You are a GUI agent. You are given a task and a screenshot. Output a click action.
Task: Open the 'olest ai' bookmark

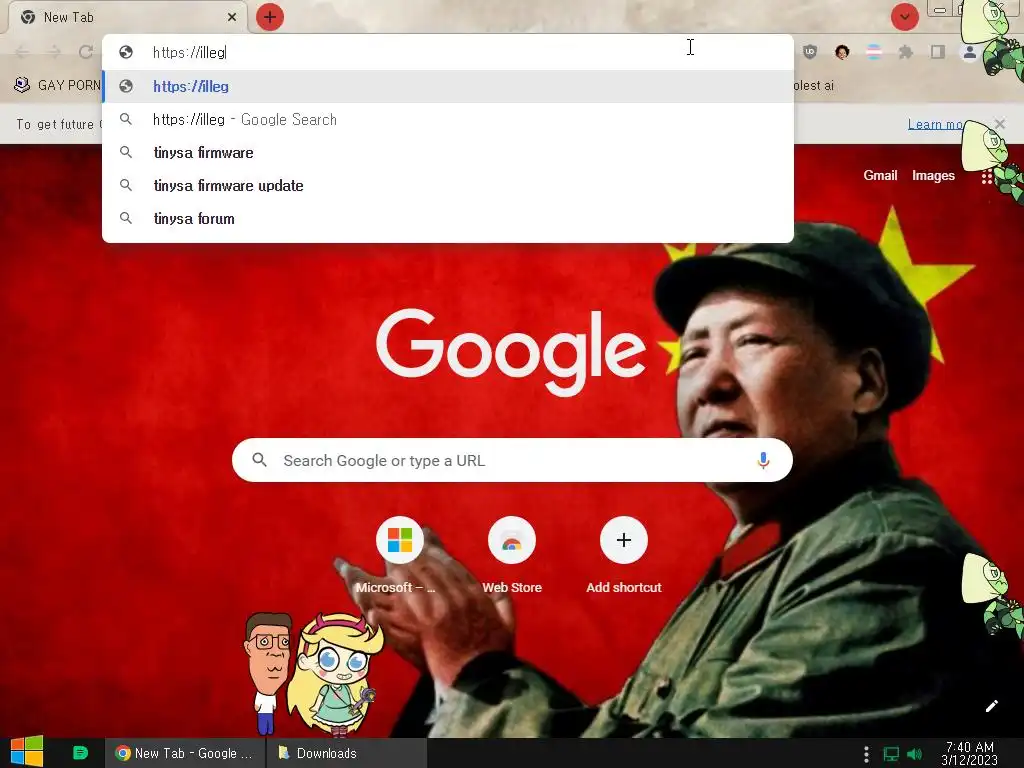[x=814, y=86]
